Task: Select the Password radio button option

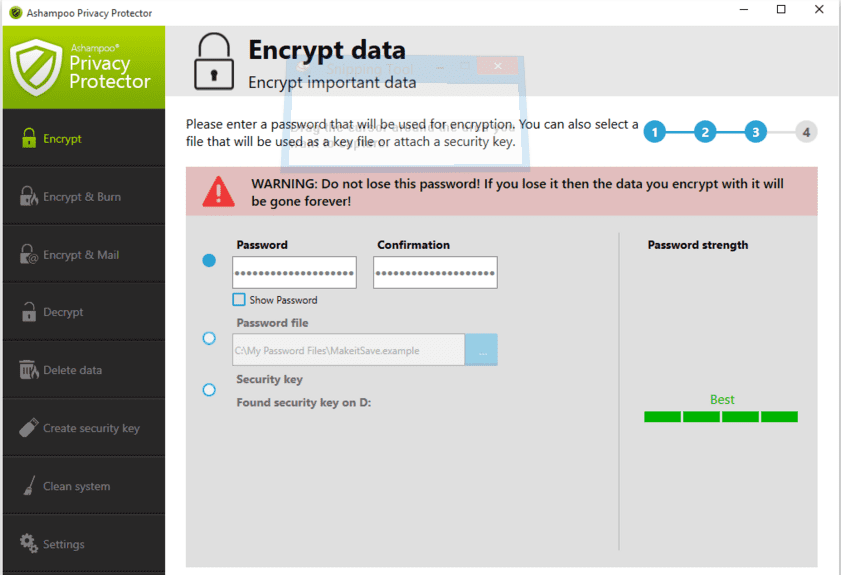Action: click(209, 261)
